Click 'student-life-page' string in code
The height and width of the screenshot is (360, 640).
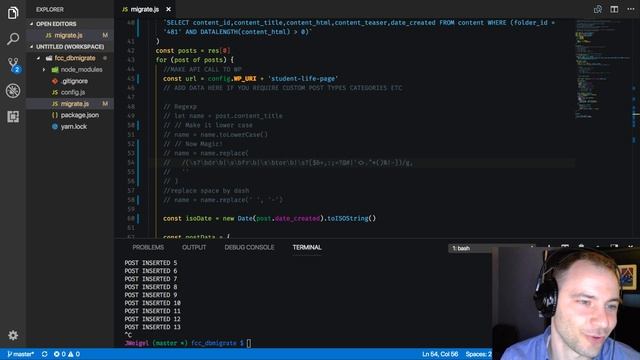[x=303, y=79]
